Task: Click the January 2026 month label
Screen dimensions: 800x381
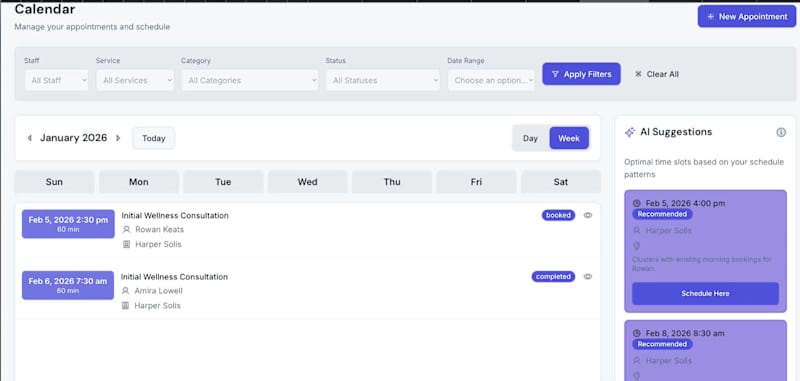Action: tap(73, 138)
